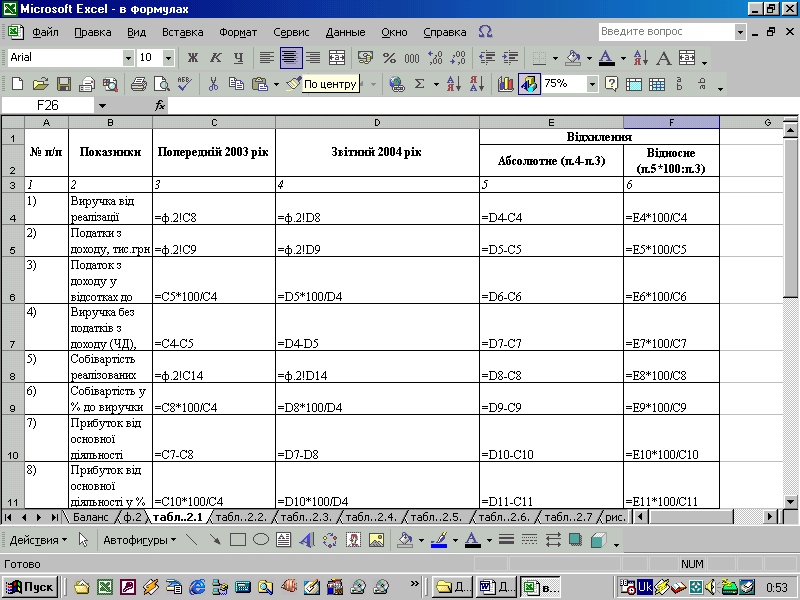Select column F header
The image size is (800, 600).
click(671, 122)
